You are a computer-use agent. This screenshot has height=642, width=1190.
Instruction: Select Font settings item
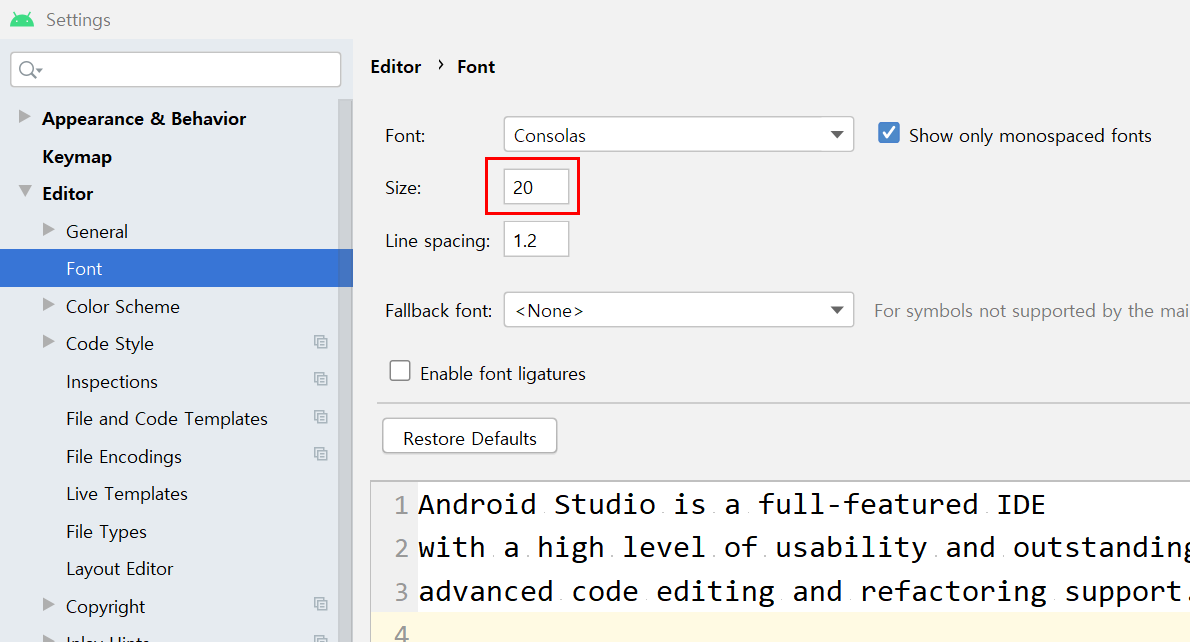(x=176, y=269)
